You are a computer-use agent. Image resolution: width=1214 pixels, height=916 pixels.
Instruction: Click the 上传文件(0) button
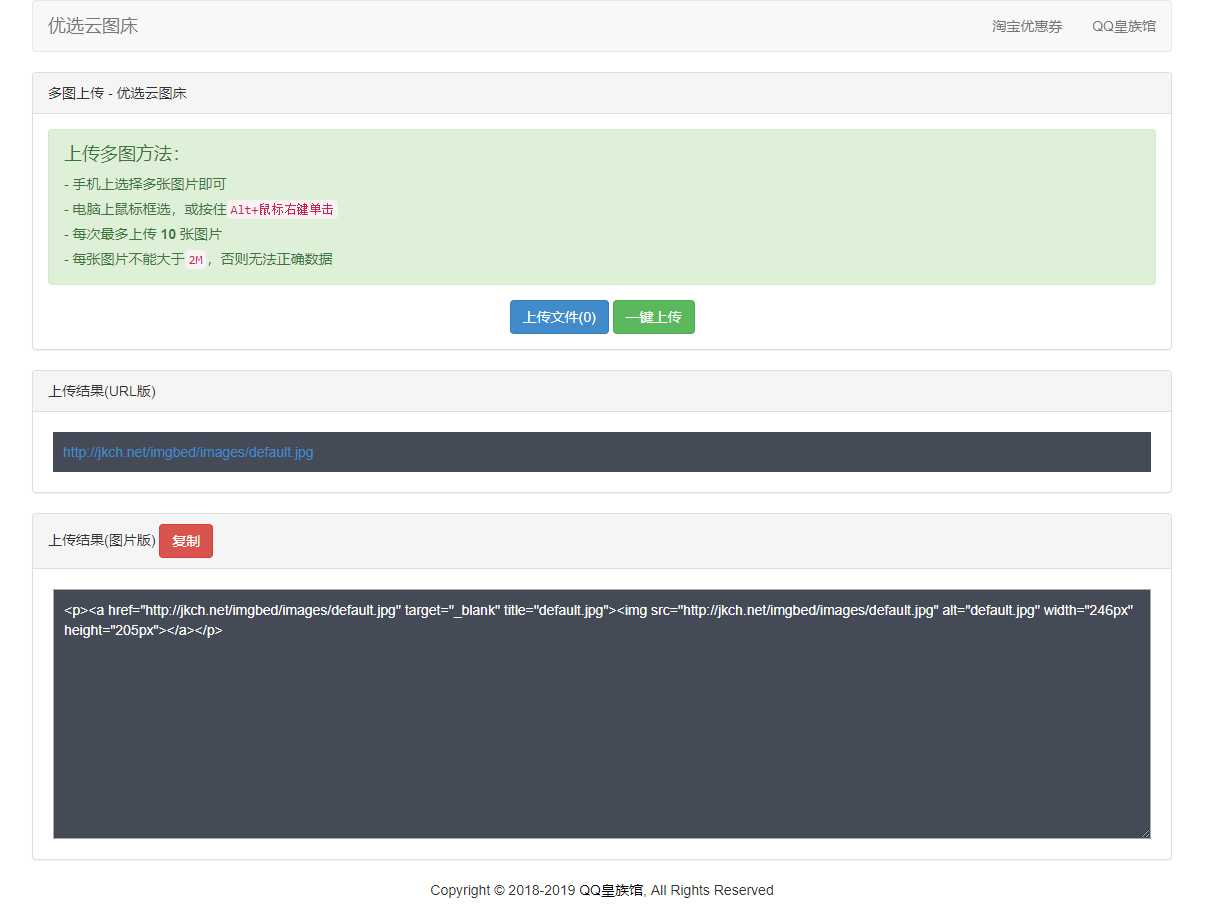[x=559, y=317]
